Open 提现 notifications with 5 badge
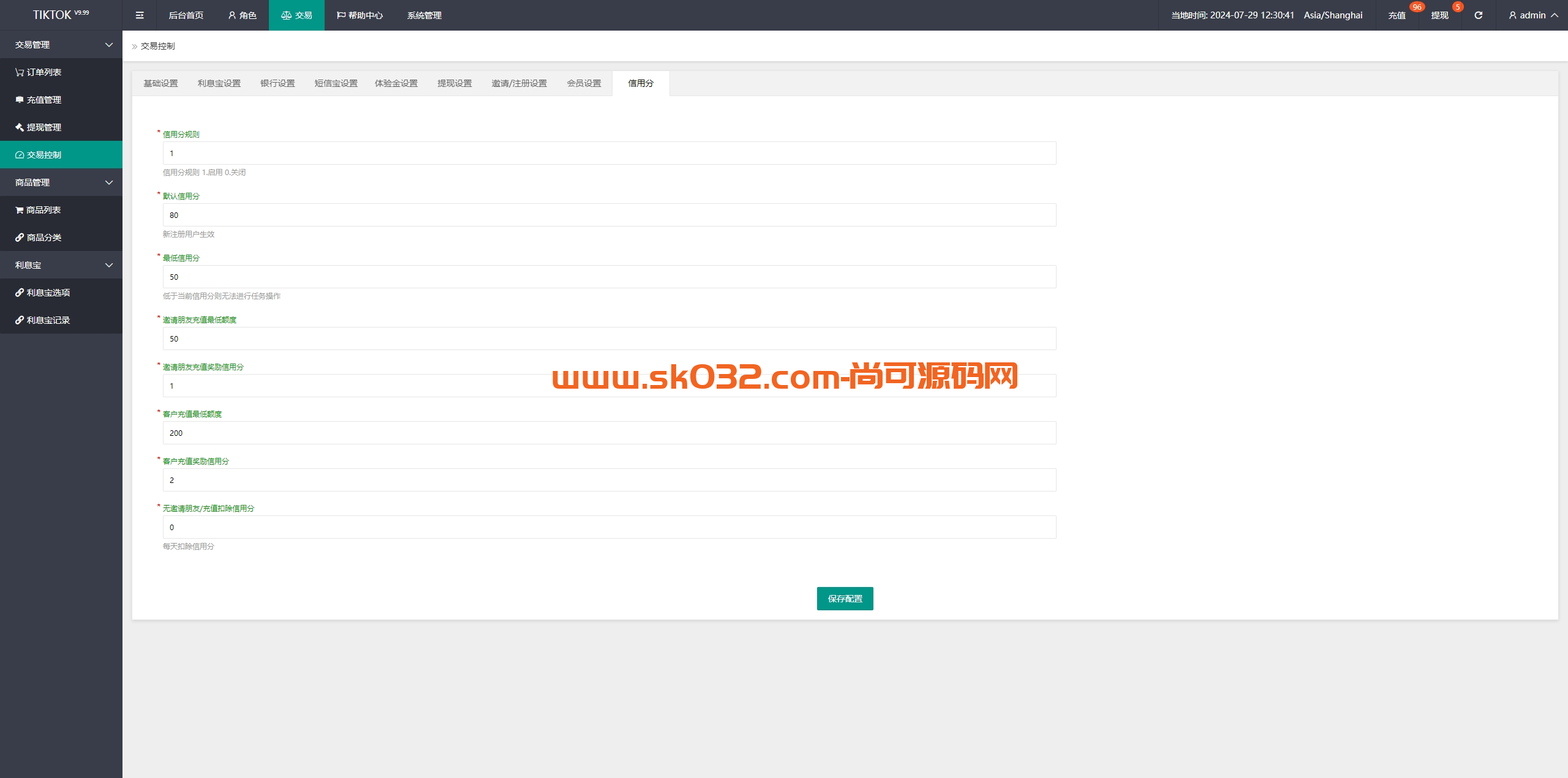This screenshot has height=778, width=1568. click(1440, 15)
